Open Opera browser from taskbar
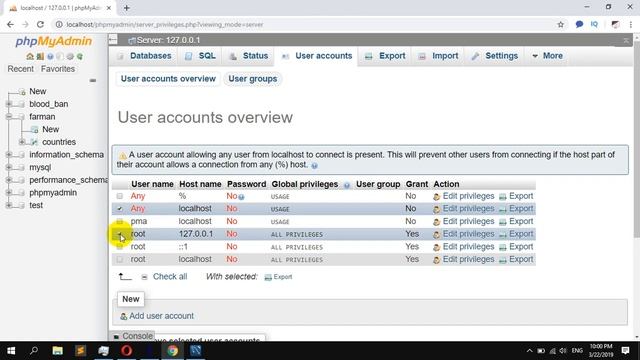 pyautogui.click(x=127, y=351)
